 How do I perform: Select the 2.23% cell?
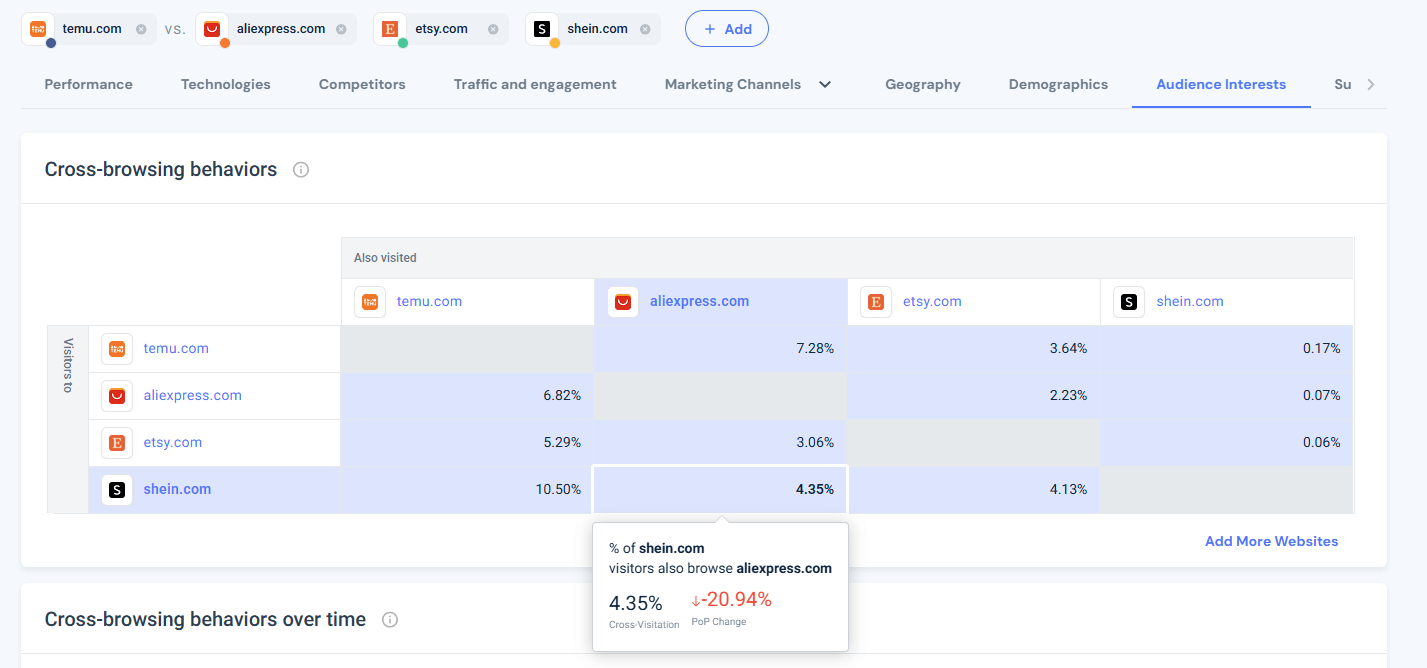(x=974, y=396)
